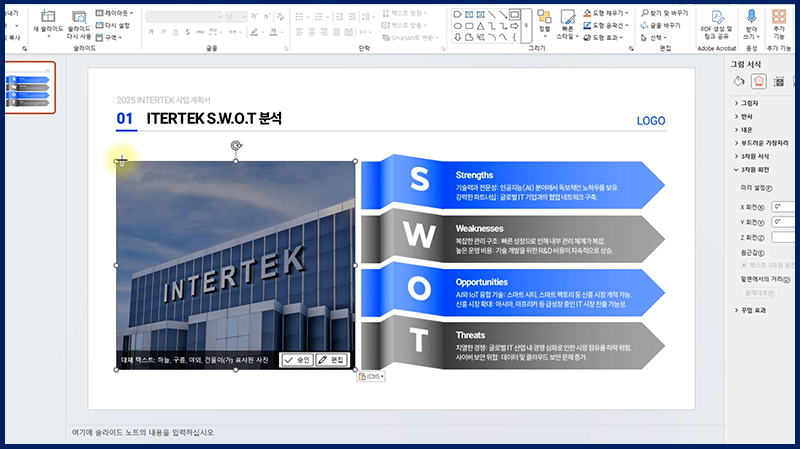Expand the 그림자 shadow section
800x449 pixels.
(x=746, y=103)
